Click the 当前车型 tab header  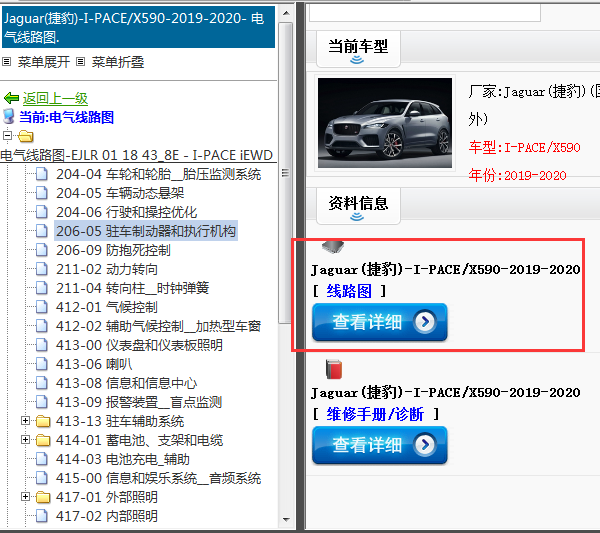(x=358, y=50)
